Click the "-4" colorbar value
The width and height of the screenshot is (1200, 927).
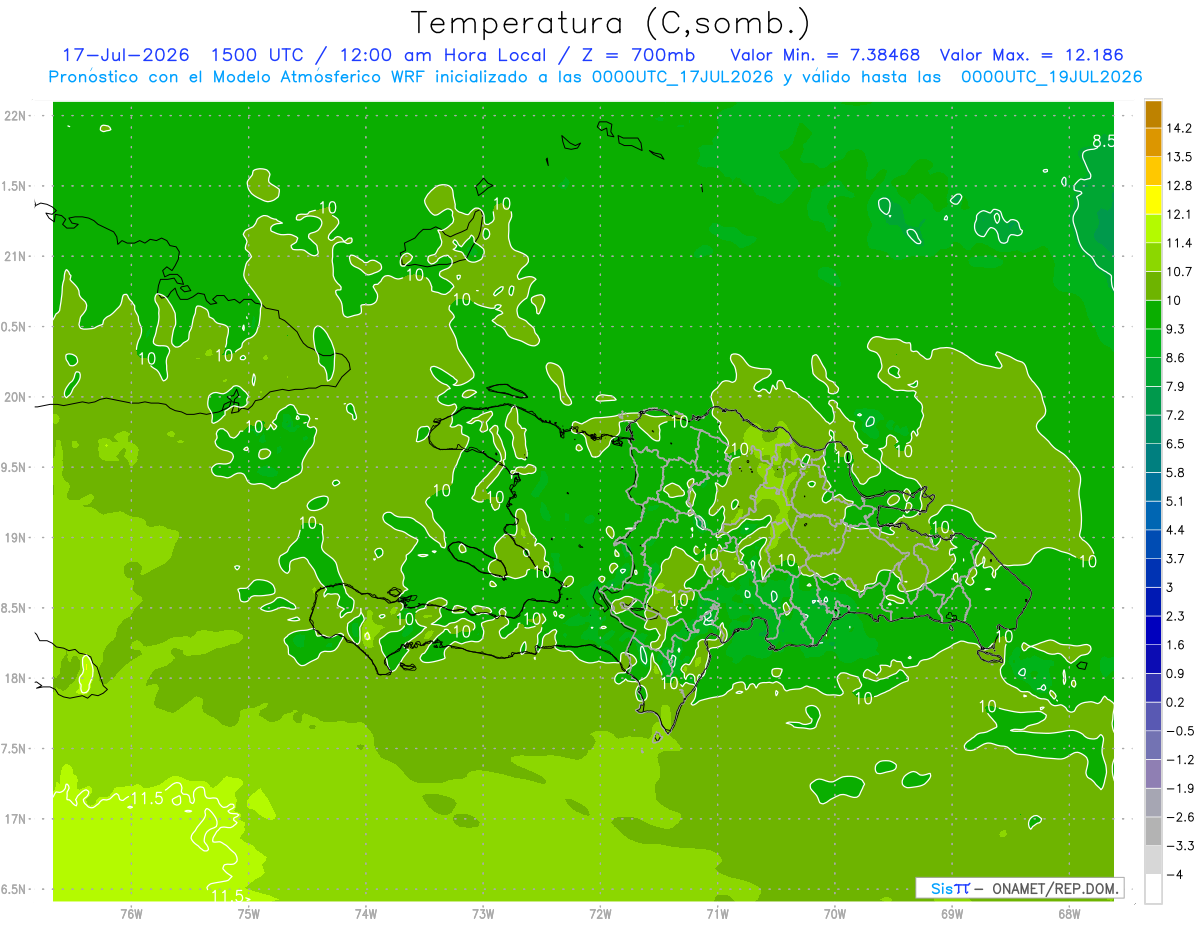click(x=1175, y=875)
